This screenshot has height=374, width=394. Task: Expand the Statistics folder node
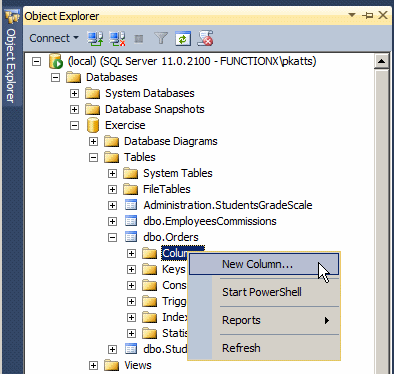point(131,334)
